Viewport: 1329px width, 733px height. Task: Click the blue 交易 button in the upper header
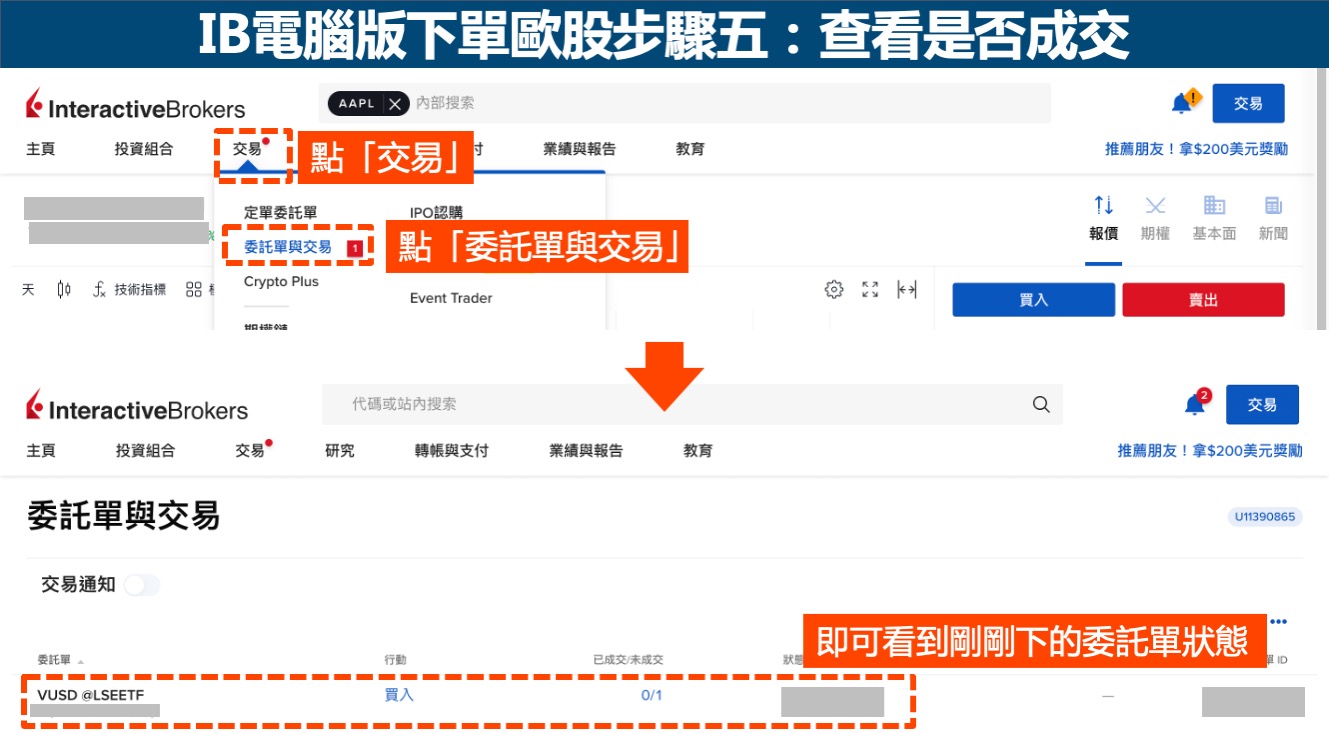coord(1248,103)
